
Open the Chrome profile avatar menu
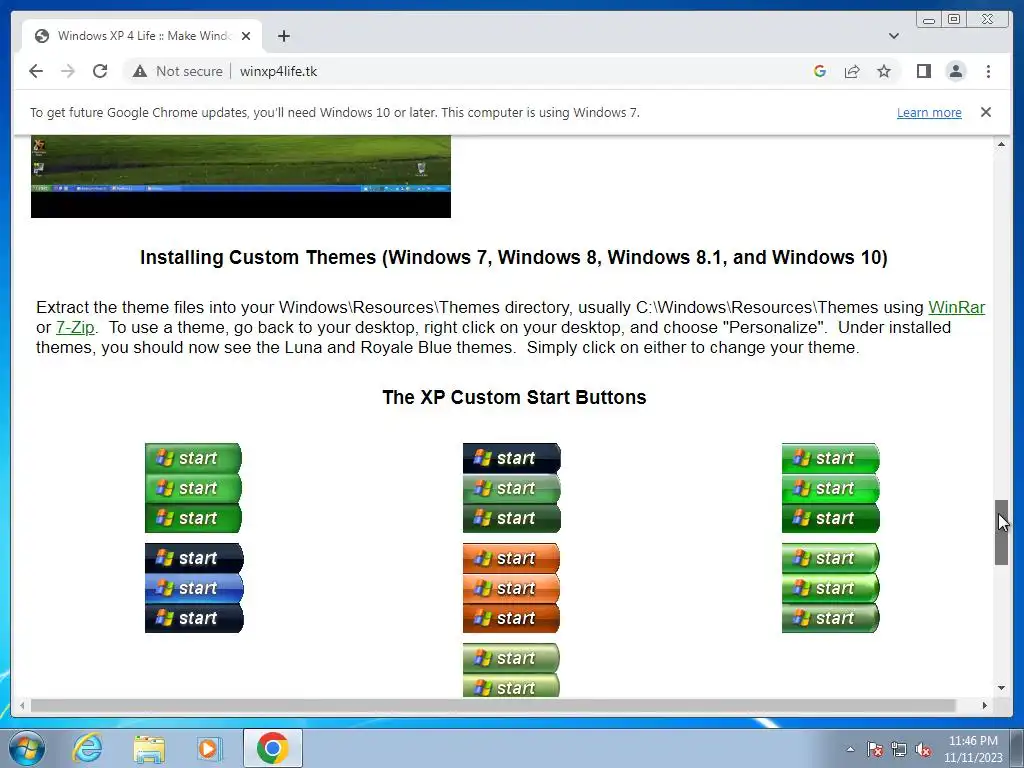click(x=955, y=71)
